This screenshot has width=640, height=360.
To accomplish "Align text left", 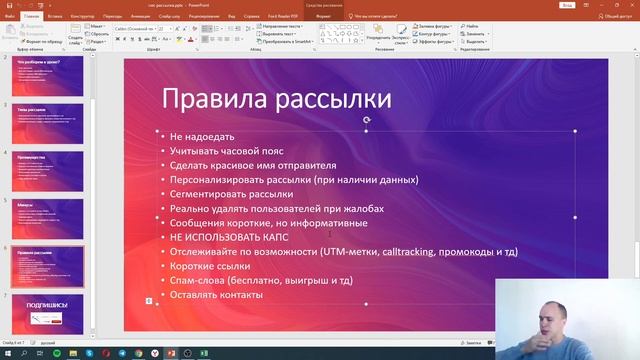I will (205, 39).
